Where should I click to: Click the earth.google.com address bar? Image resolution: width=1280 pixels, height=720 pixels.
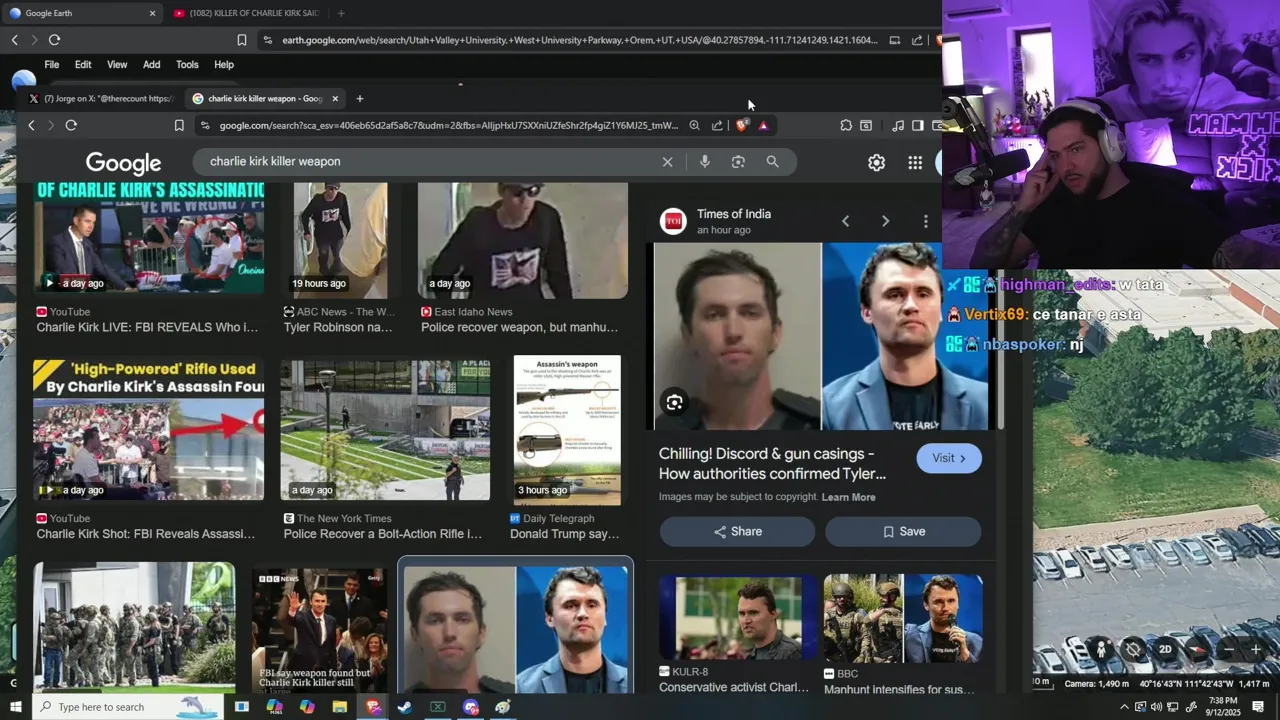tap(580, 40)
